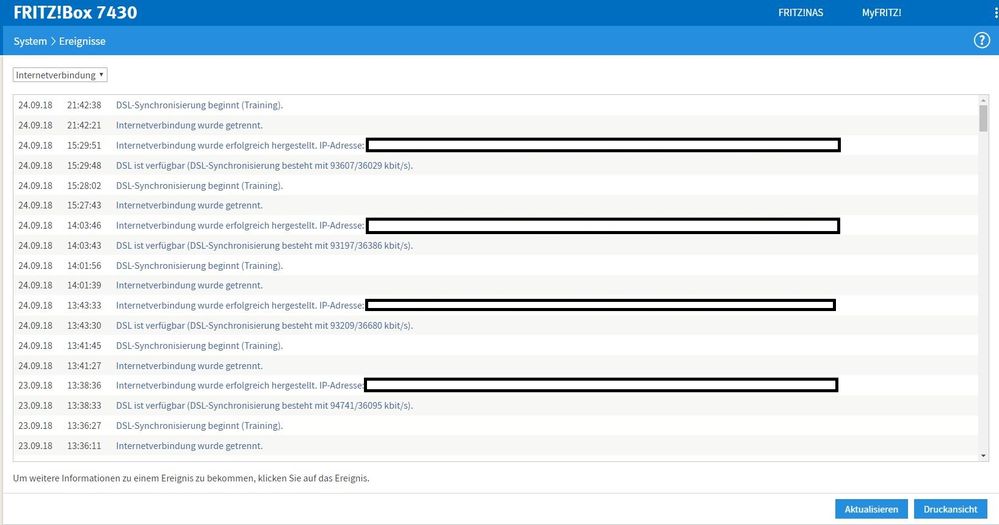This screenshot has height=525, width=999.
Task: Select event at 13:41:27 getrennt
Action: click(x=496, y=366)
